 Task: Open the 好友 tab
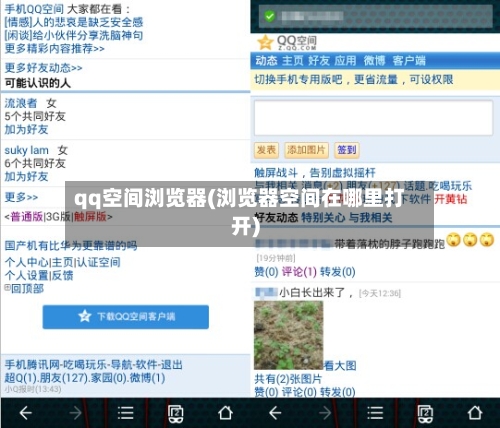point(319,61)
